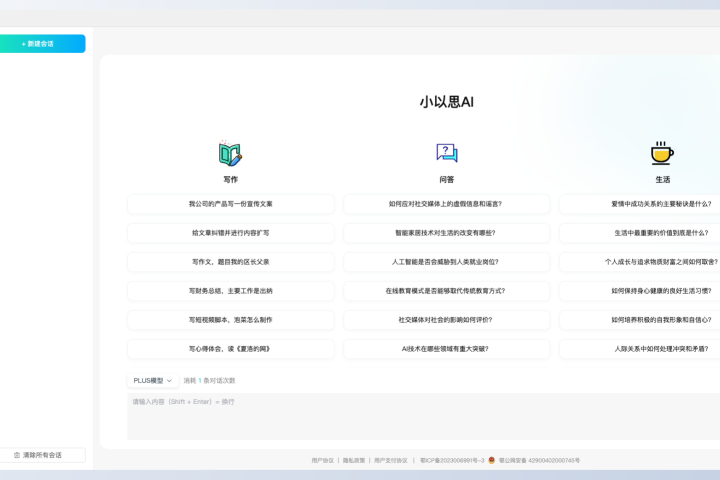Click the message input text area
This screenshot has height=480, width=720.
pos(420,415)
